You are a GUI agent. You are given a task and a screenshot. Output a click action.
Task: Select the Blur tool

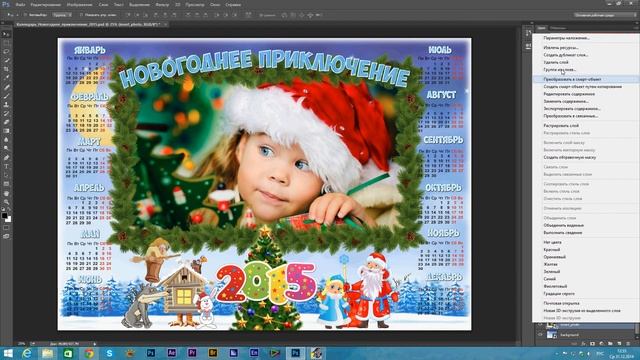6,140
